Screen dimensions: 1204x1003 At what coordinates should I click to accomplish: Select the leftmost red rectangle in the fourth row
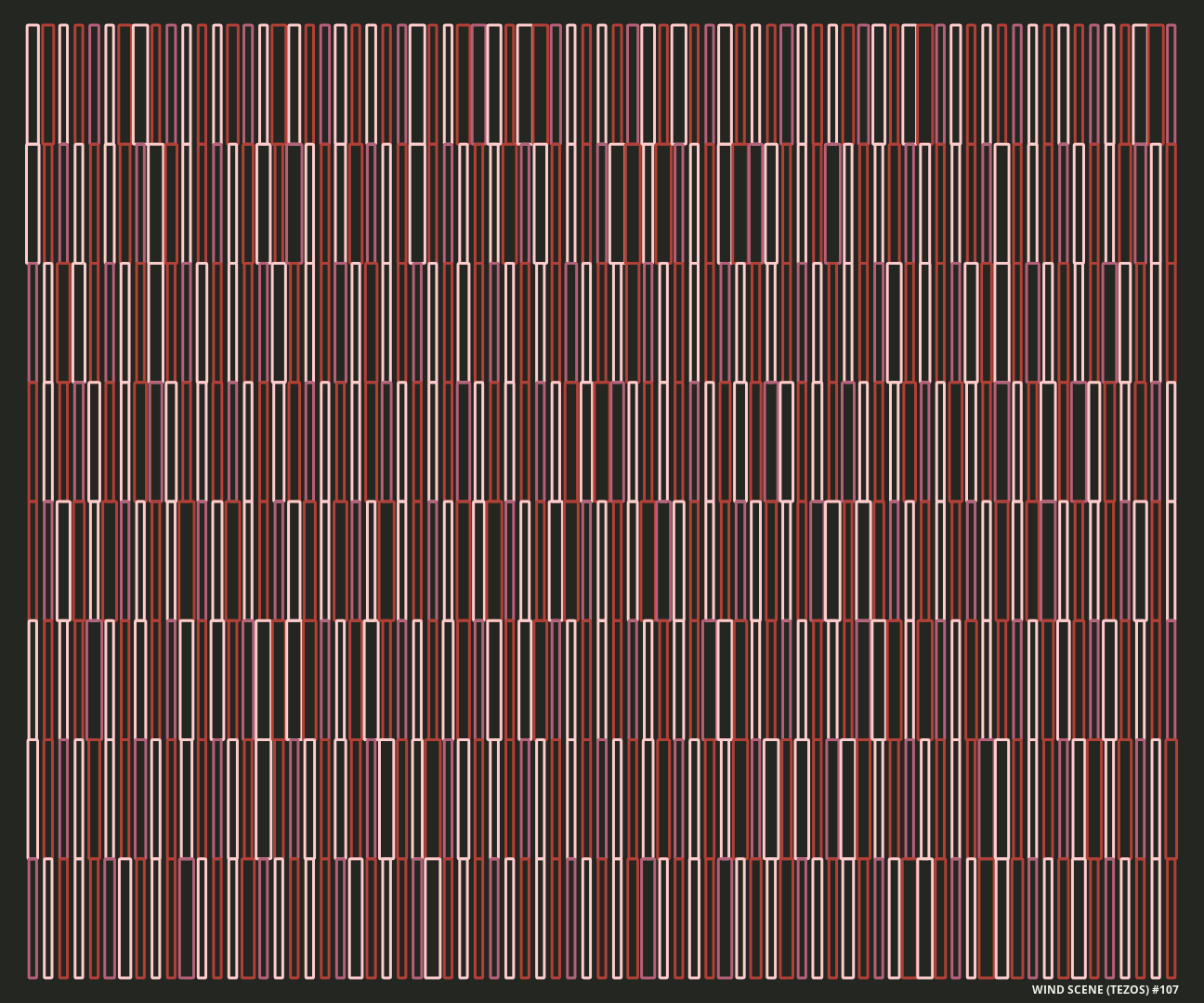point(33,441)
